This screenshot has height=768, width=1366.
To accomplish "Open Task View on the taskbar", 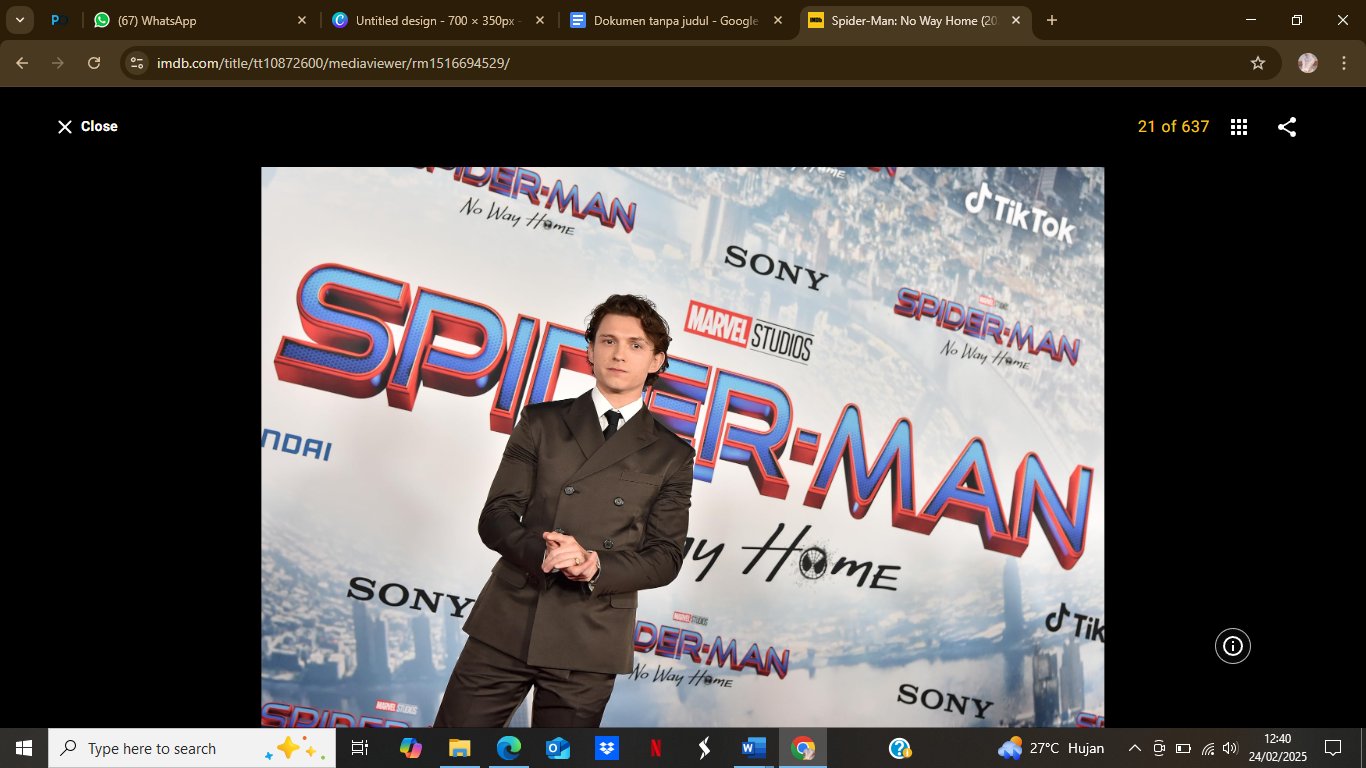I will 360,748.
